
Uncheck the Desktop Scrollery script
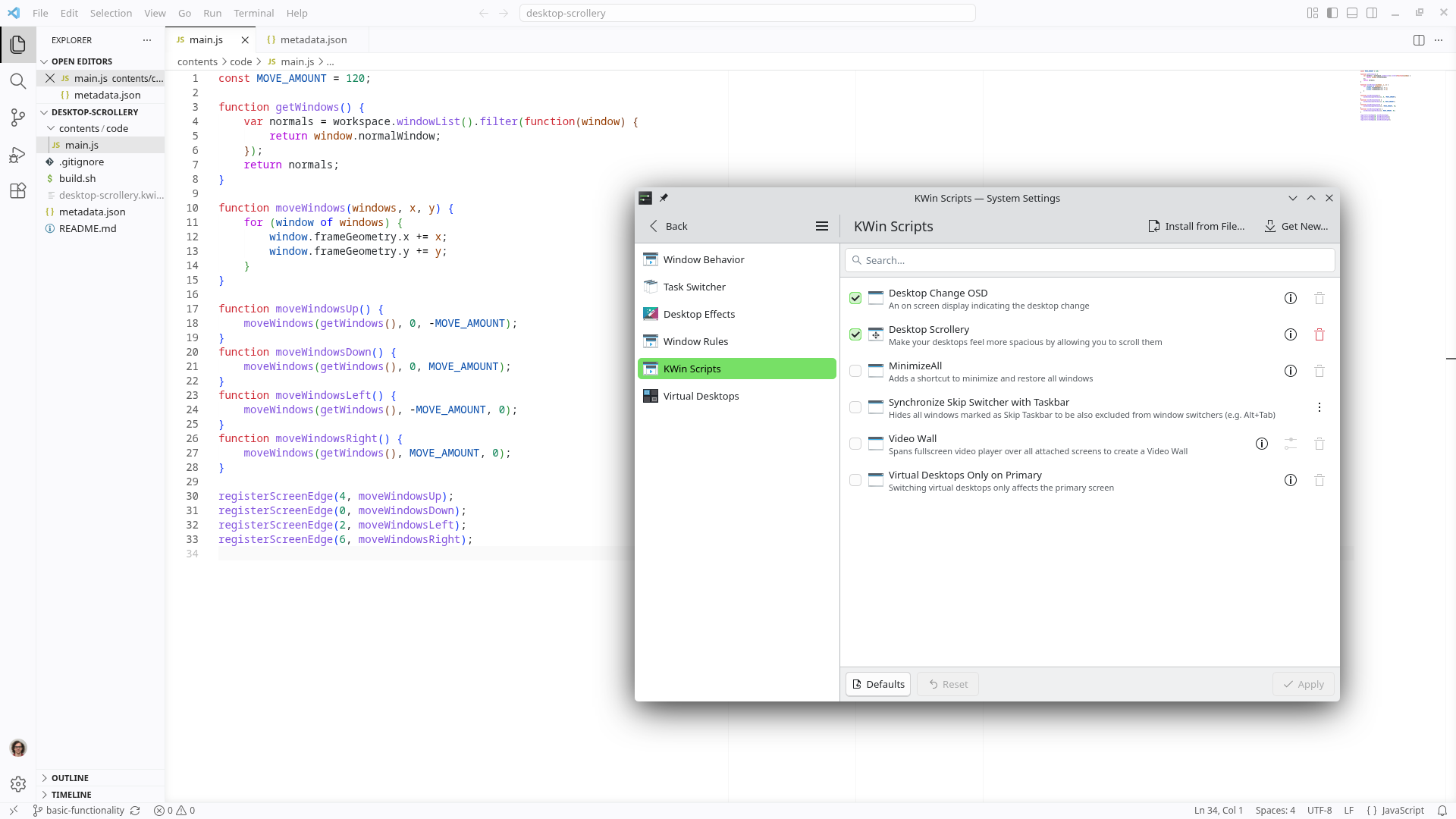pyautogui.click(x=855, y=334)
